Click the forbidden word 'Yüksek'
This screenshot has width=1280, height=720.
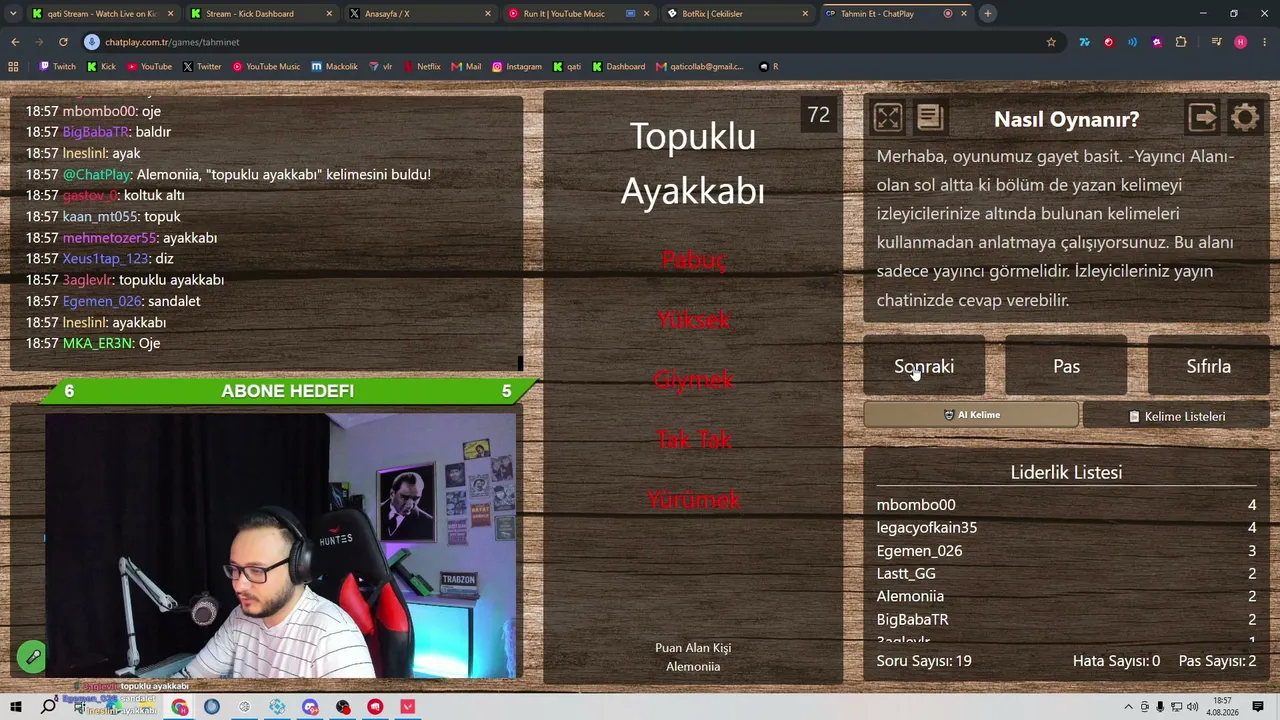point(693,320)
